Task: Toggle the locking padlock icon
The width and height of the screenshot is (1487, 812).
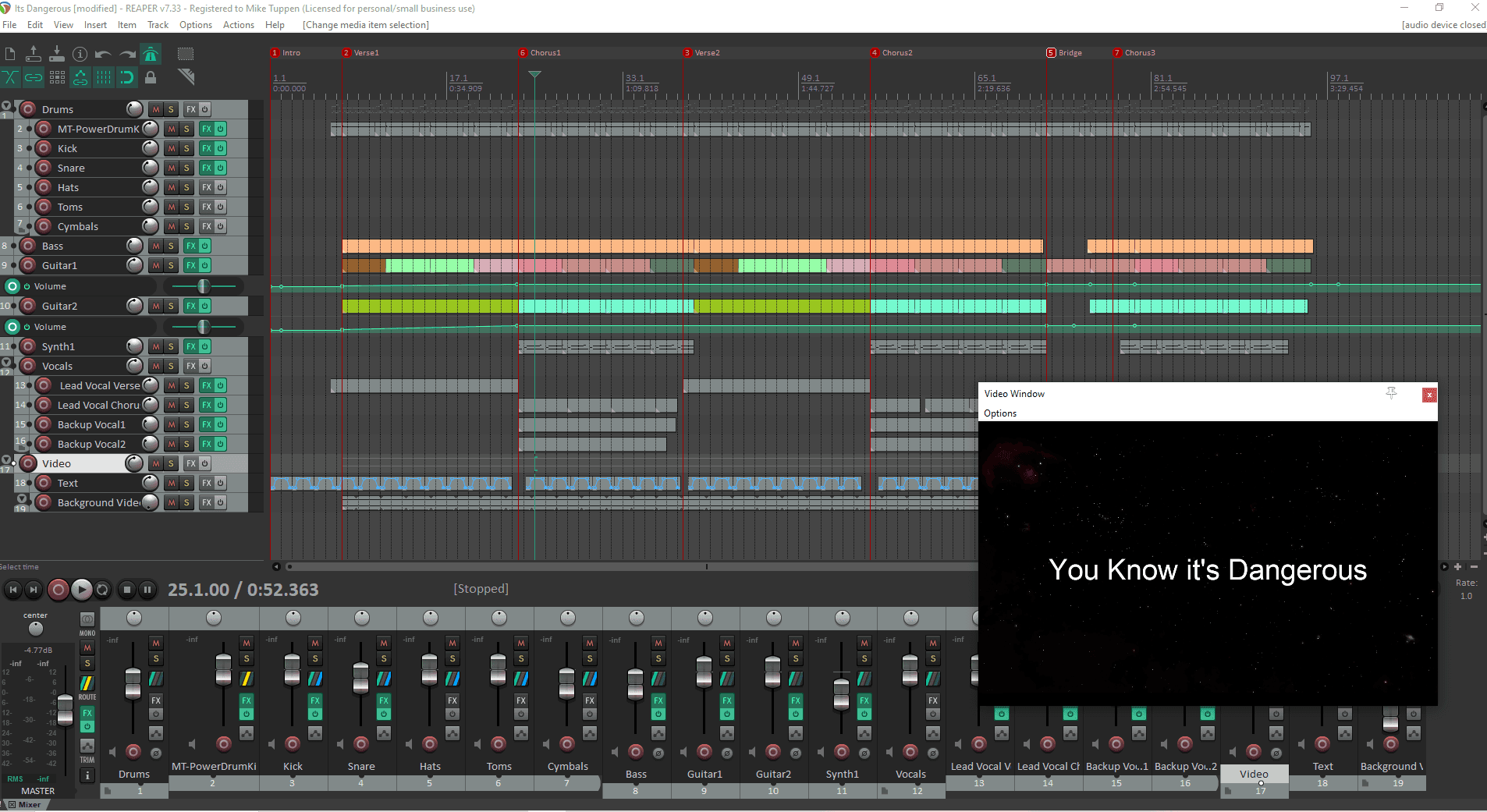Action: (x=151, y=77)
